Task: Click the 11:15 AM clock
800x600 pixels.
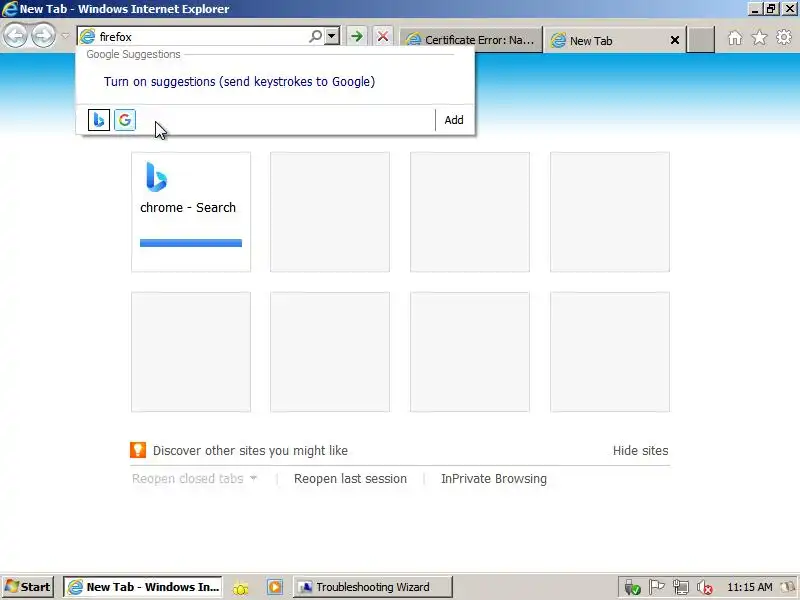Action: tap(749, 587)
